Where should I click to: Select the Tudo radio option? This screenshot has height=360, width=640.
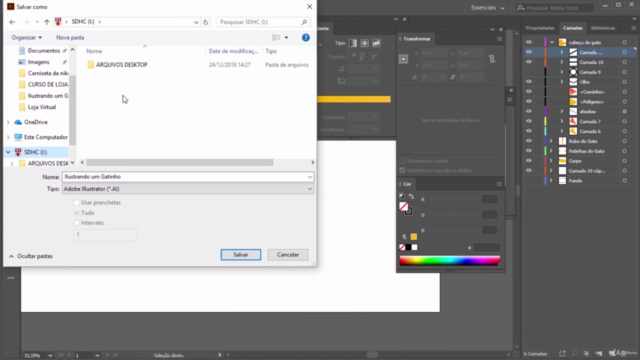click(x=77, y=213)
